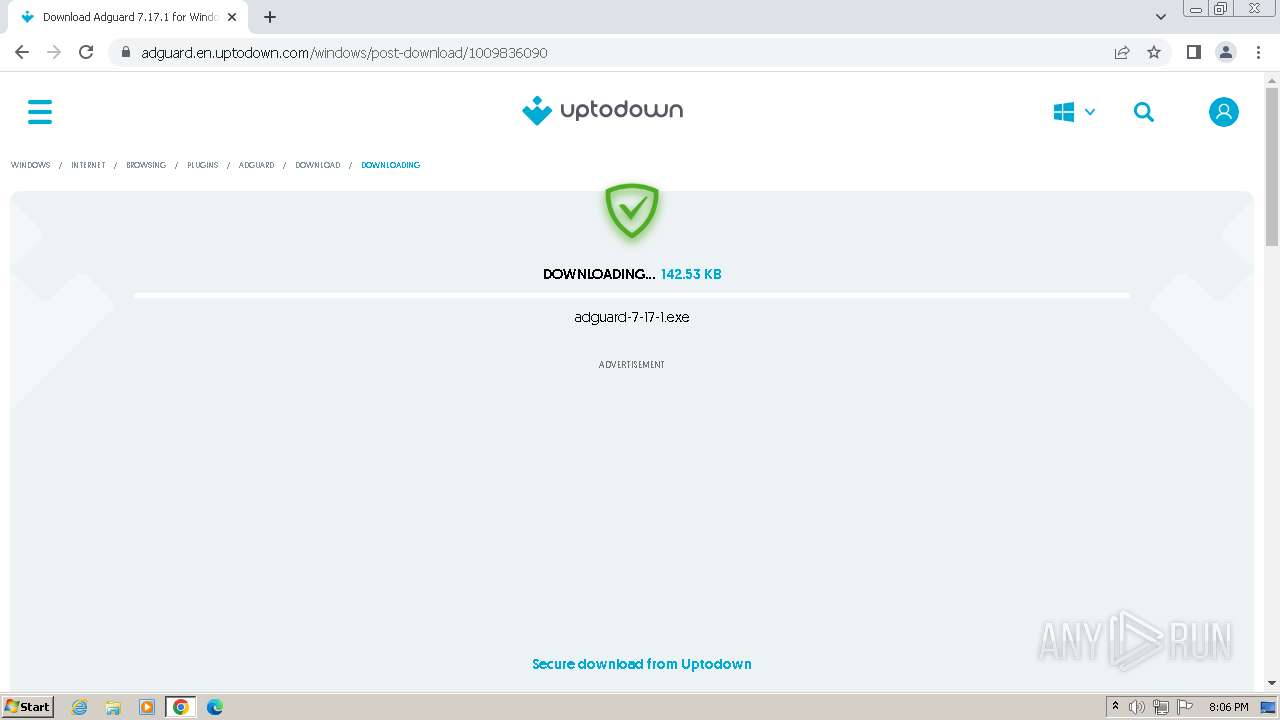Click the Uptodown logo
The image size is (1280, 720).
[x=602, y=110]
